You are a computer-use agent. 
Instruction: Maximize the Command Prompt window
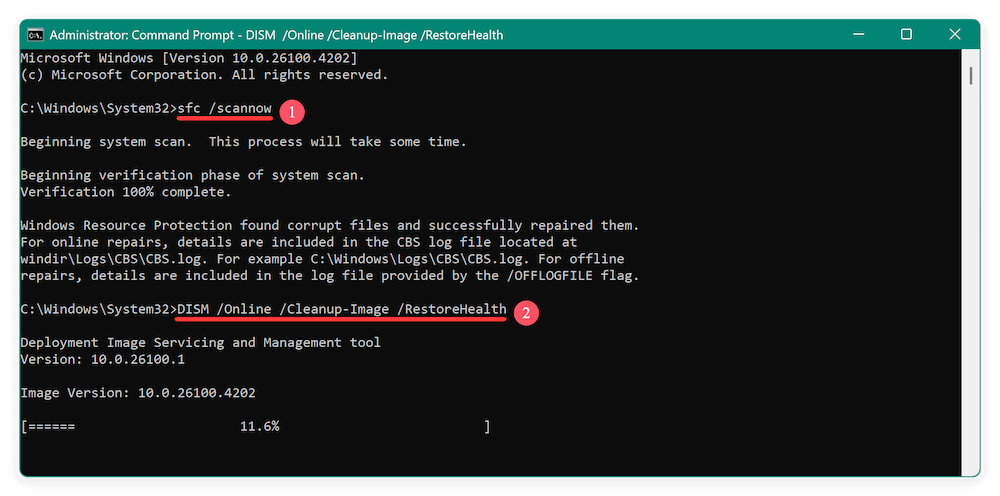pyautogui.click(x=906, y=35)
